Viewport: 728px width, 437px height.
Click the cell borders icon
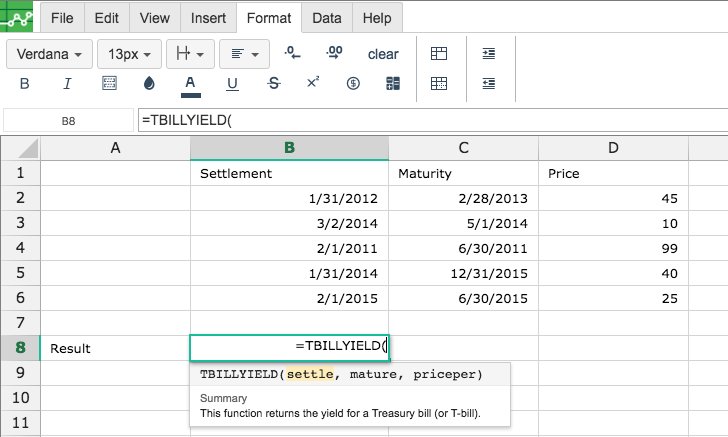pos(110,84)
